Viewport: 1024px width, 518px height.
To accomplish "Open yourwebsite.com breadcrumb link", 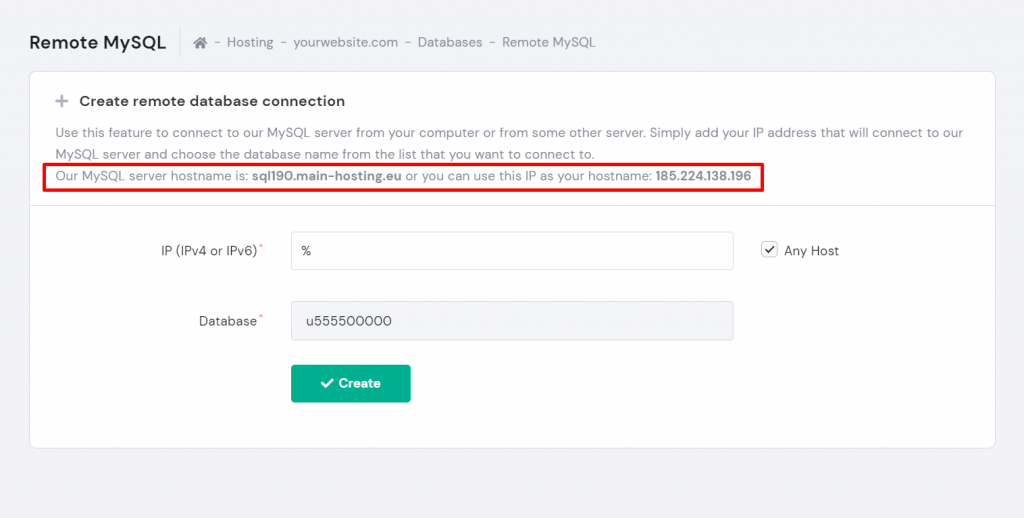I will [345, 43].
